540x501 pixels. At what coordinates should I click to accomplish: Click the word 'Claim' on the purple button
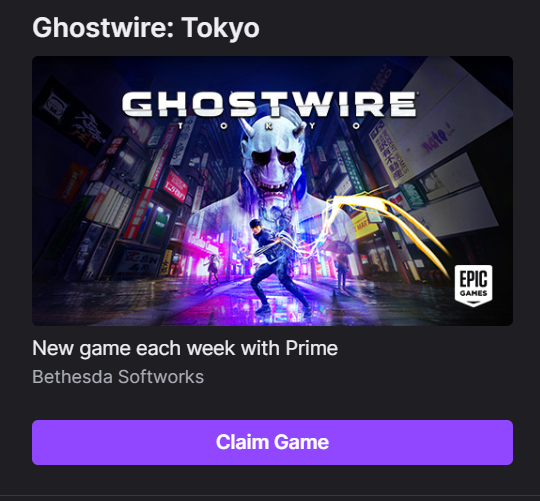tap(237, 442)
